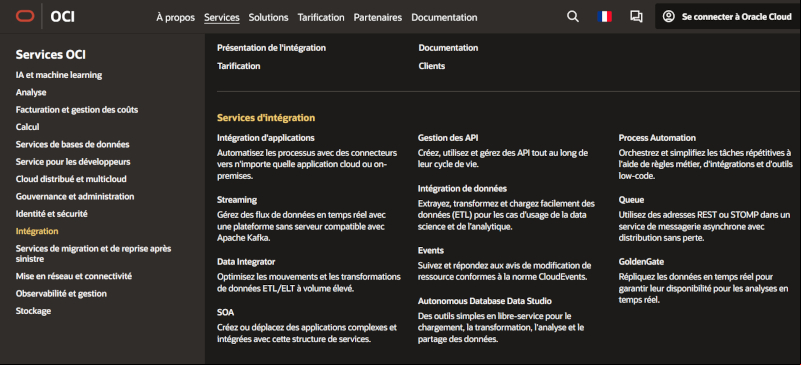This screenshot has width=801, height=365.
Task: Click the Oracle logo icon
Action: pos(25,17)
